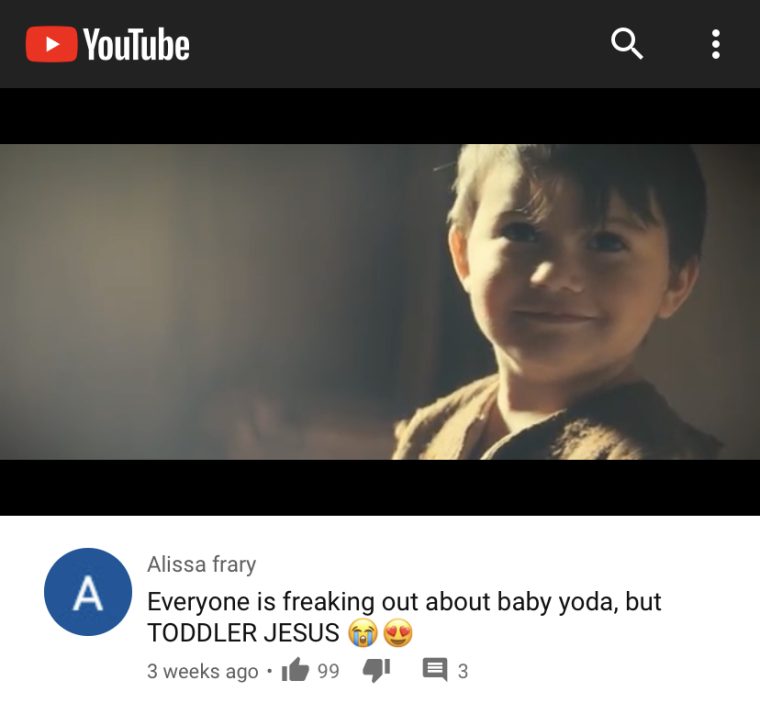Viewport: 760px width, 714px height.
Task: Open the Alissa frary channel name
Action: click(202, 564)
